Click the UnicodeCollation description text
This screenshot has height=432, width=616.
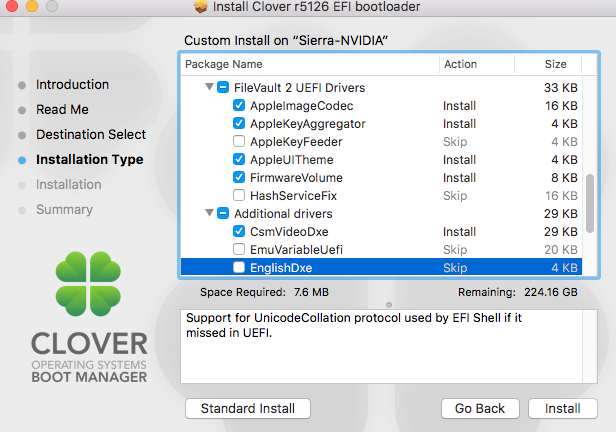[354, 325]
